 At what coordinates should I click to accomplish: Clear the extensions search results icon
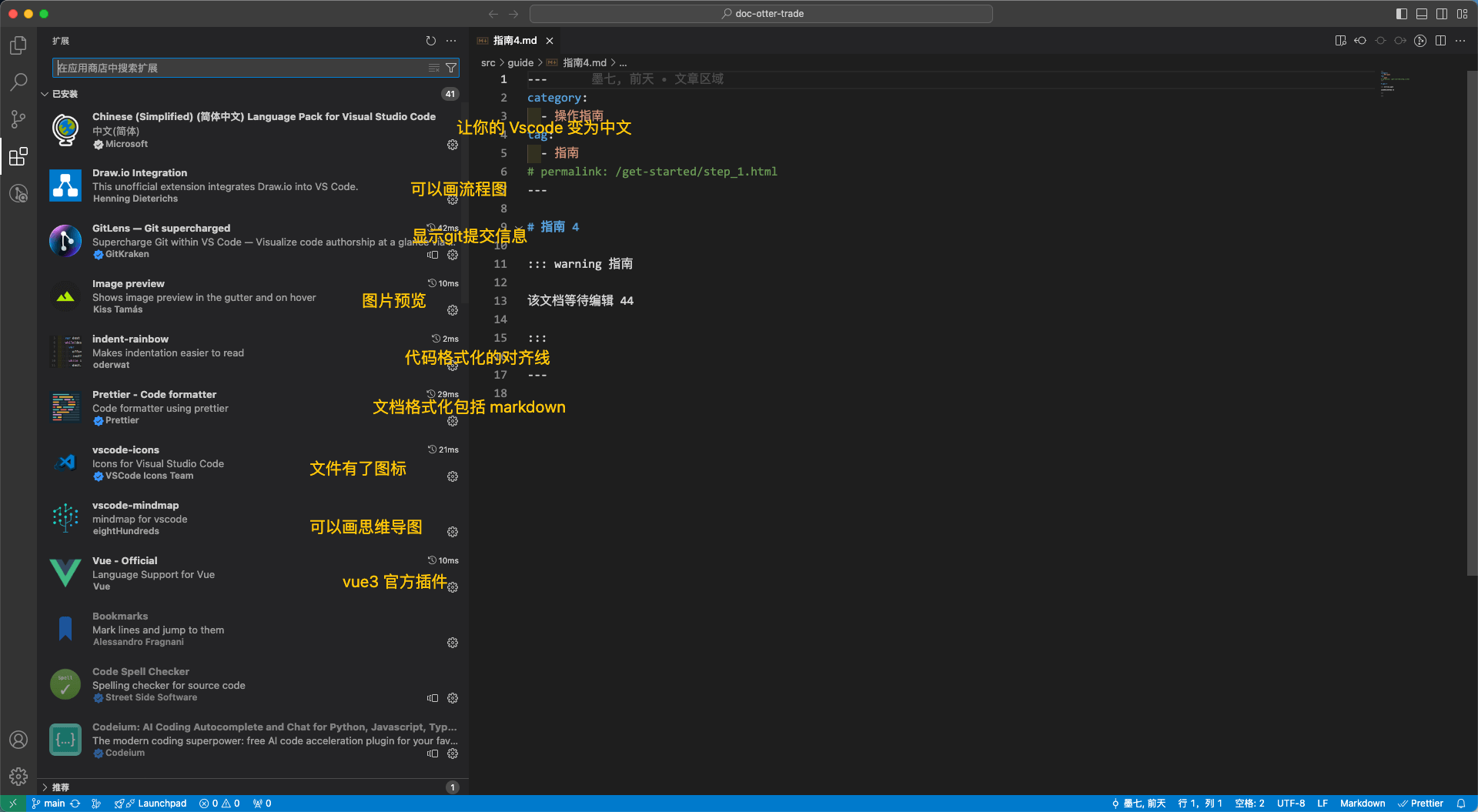tap(434, 68)
